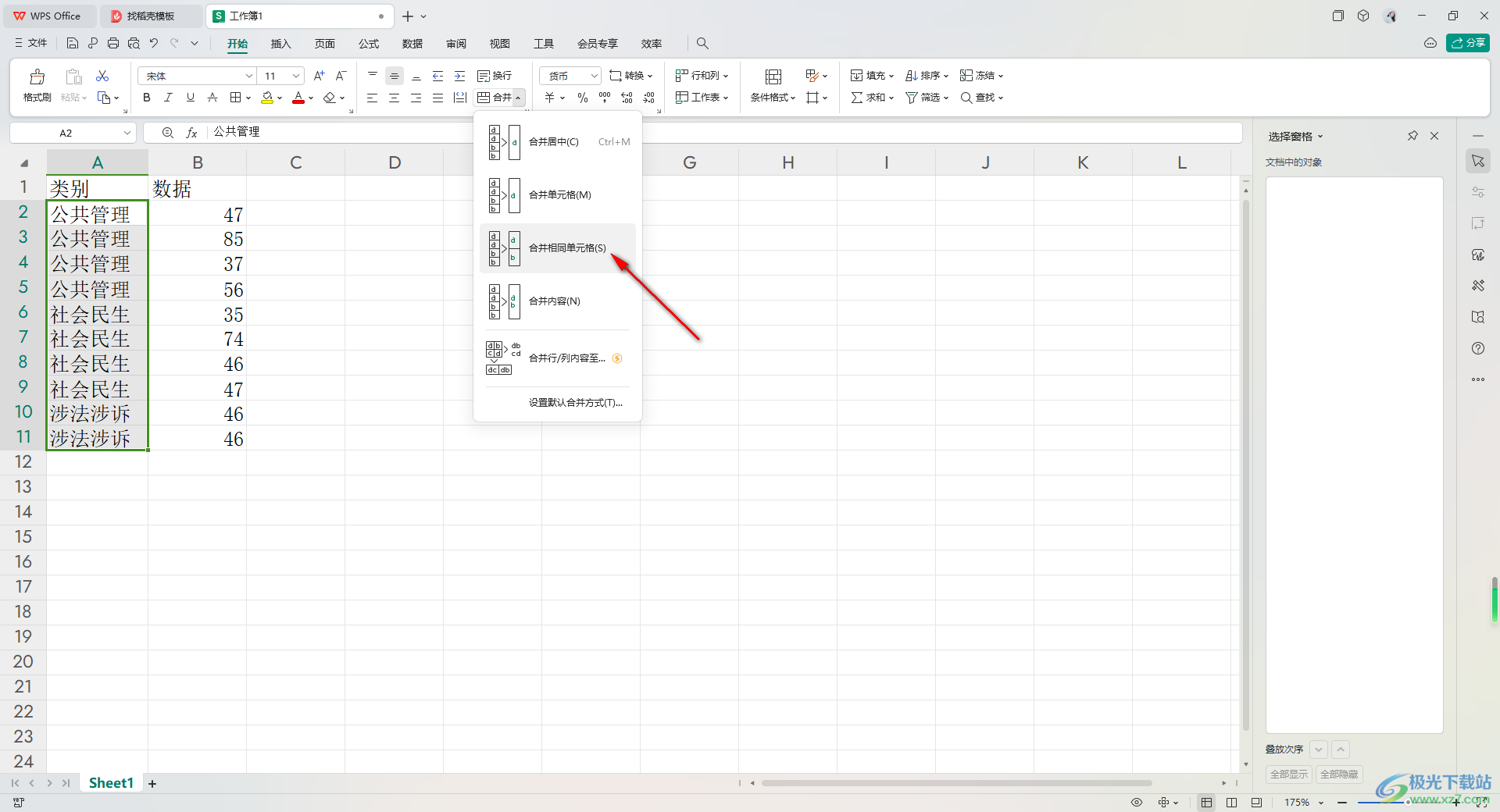The height and width of the screenshot is (812, 1500).
Task: Click the erase/clear format icon
Action: click(330, 98)
